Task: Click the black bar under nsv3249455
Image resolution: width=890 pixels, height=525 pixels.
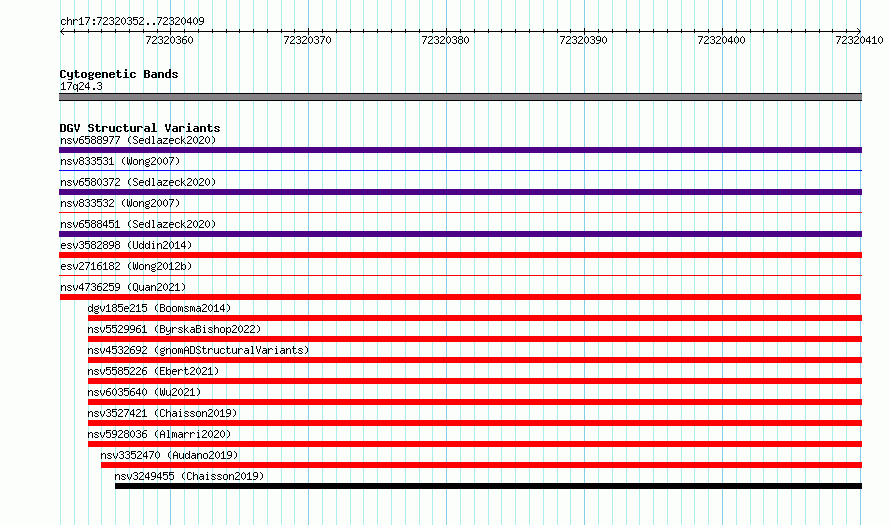Action: (488, 486)
